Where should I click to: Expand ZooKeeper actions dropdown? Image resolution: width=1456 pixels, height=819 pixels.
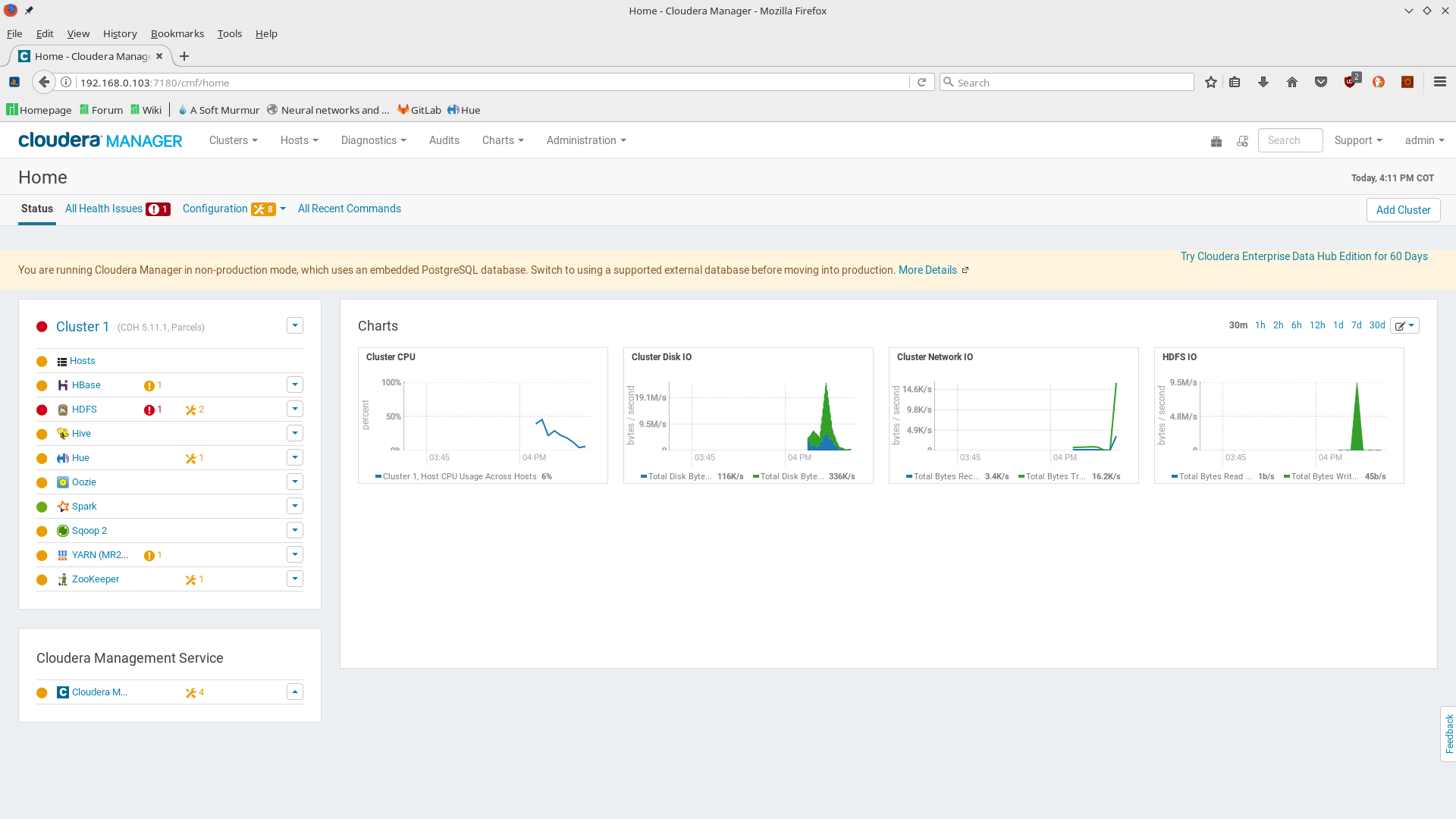point(295,579)
